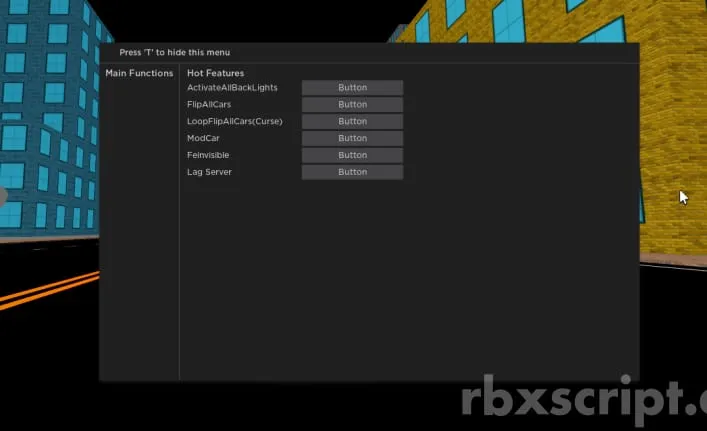This screenshot has height=431, width=707.
Task: Activate the ModCar button
Action: [352, 138]
